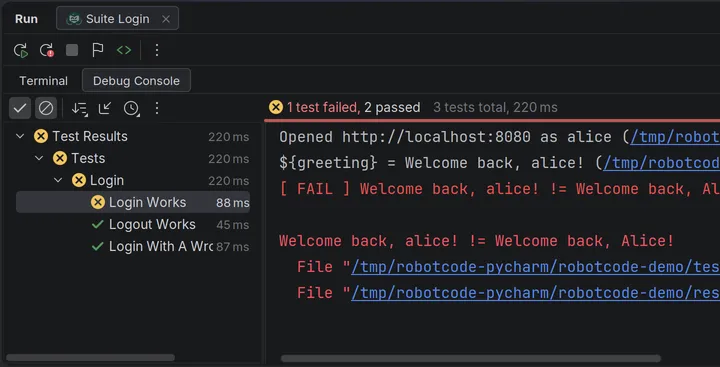Open the test history clock dropdown

132,108
